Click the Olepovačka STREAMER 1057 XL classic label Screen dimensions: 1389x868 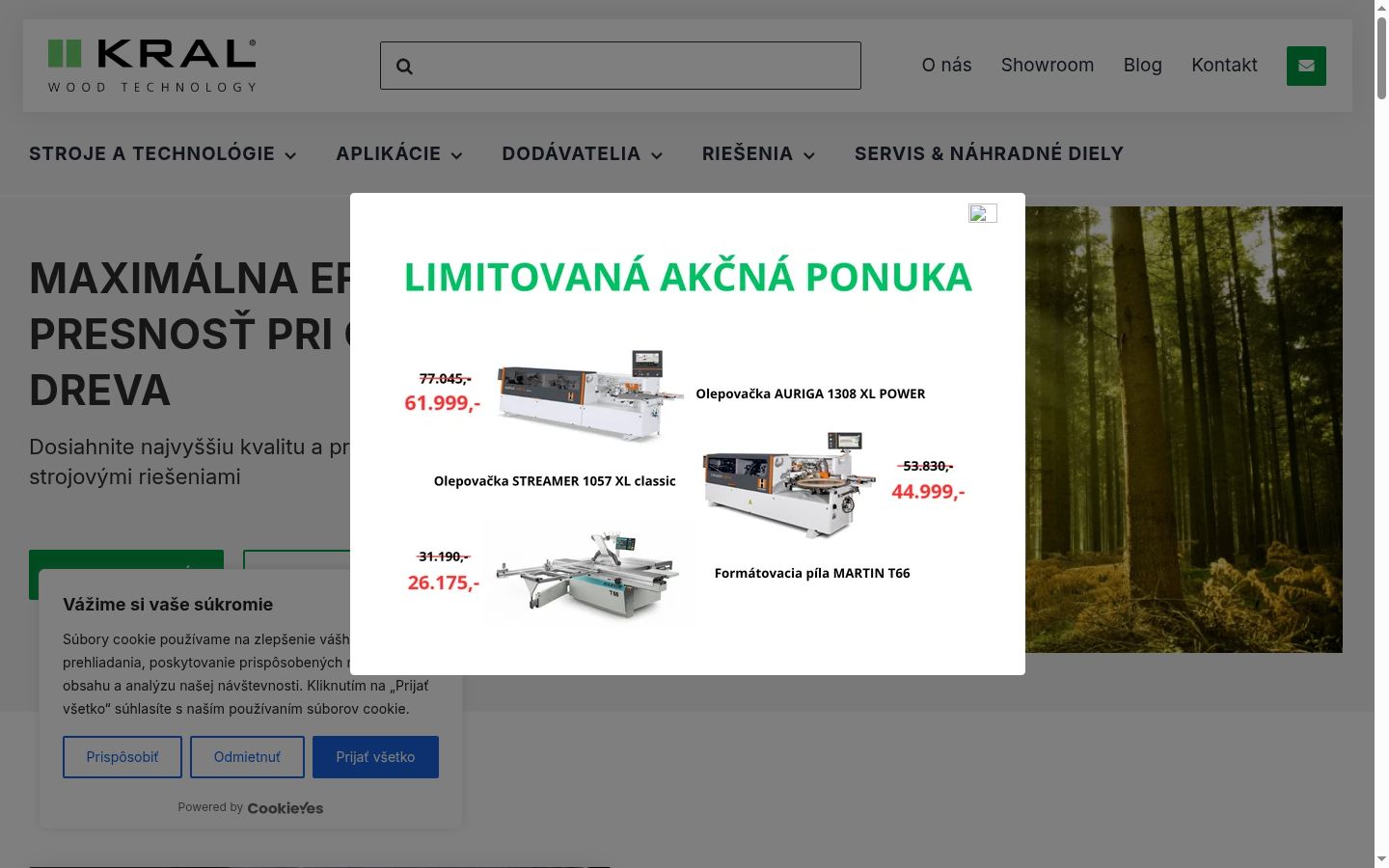(x=555, y=481)
